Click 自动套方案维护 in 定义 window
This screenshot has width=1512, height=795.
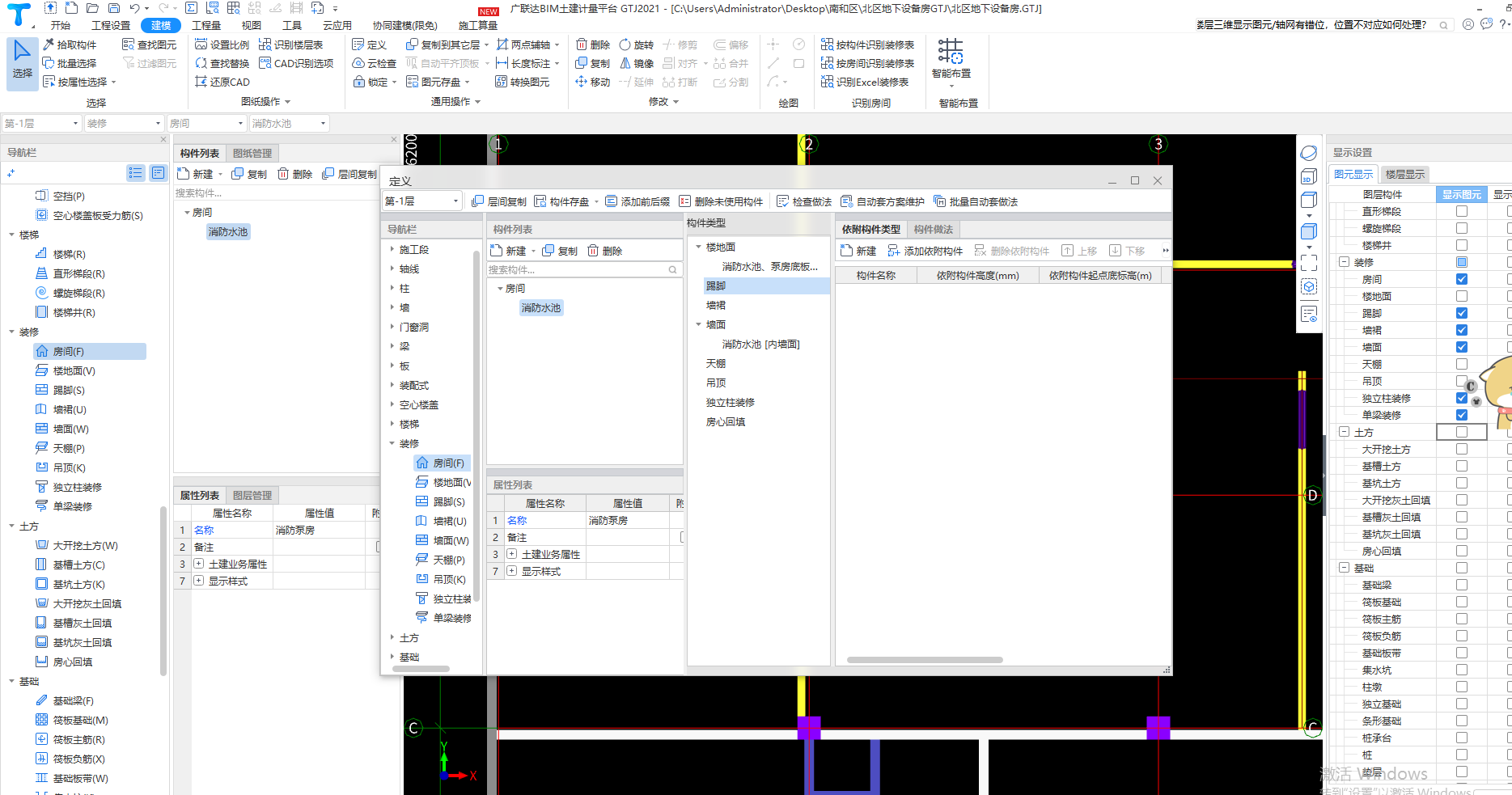click(882, 201)
